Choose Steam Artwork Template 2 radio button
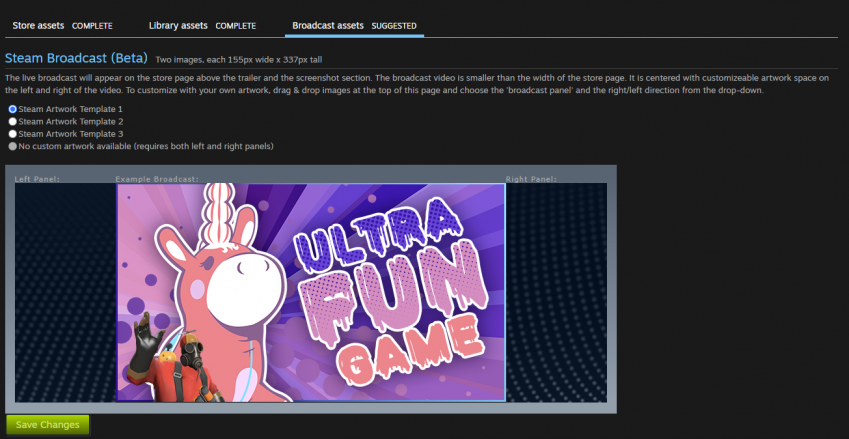 point(12,121)
